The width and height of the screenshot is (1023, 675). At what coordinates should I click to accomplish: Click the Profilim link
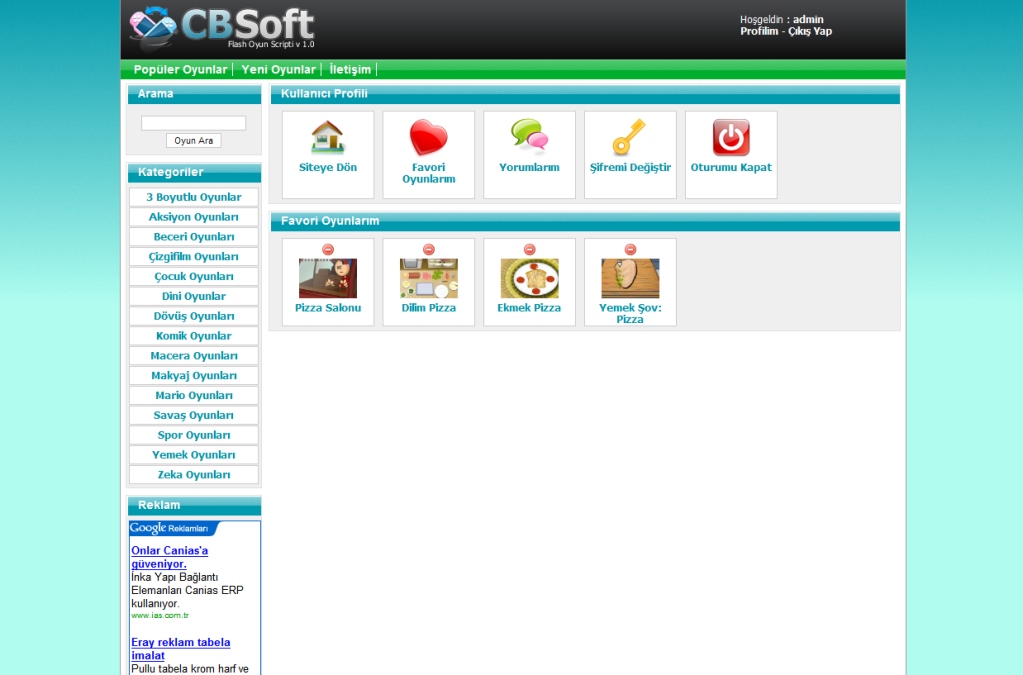click(x=759, y=31)
